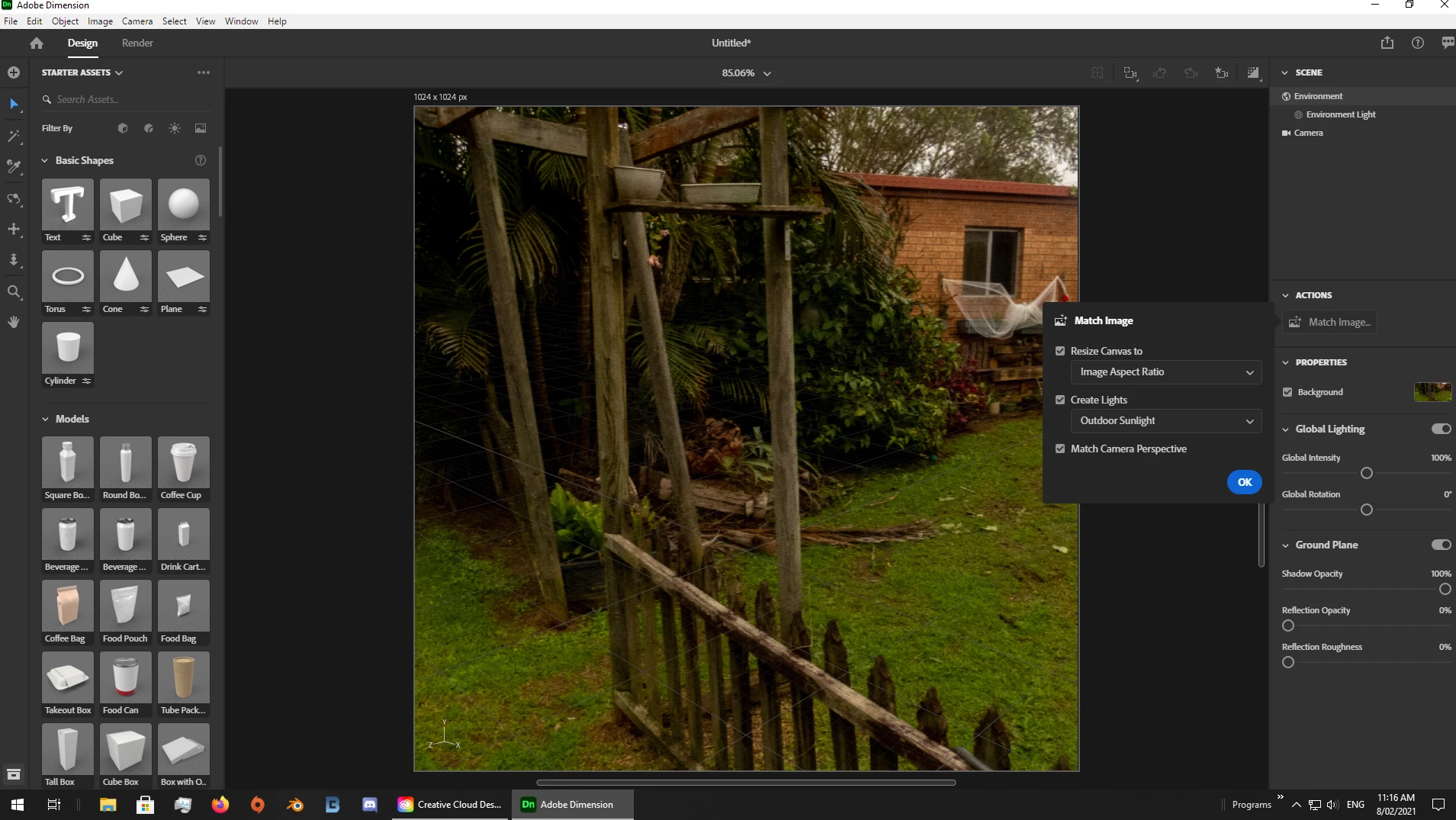Viewport: 1456px width, 820px height.
Task: Open the assets panel more options
Action: 204,72
